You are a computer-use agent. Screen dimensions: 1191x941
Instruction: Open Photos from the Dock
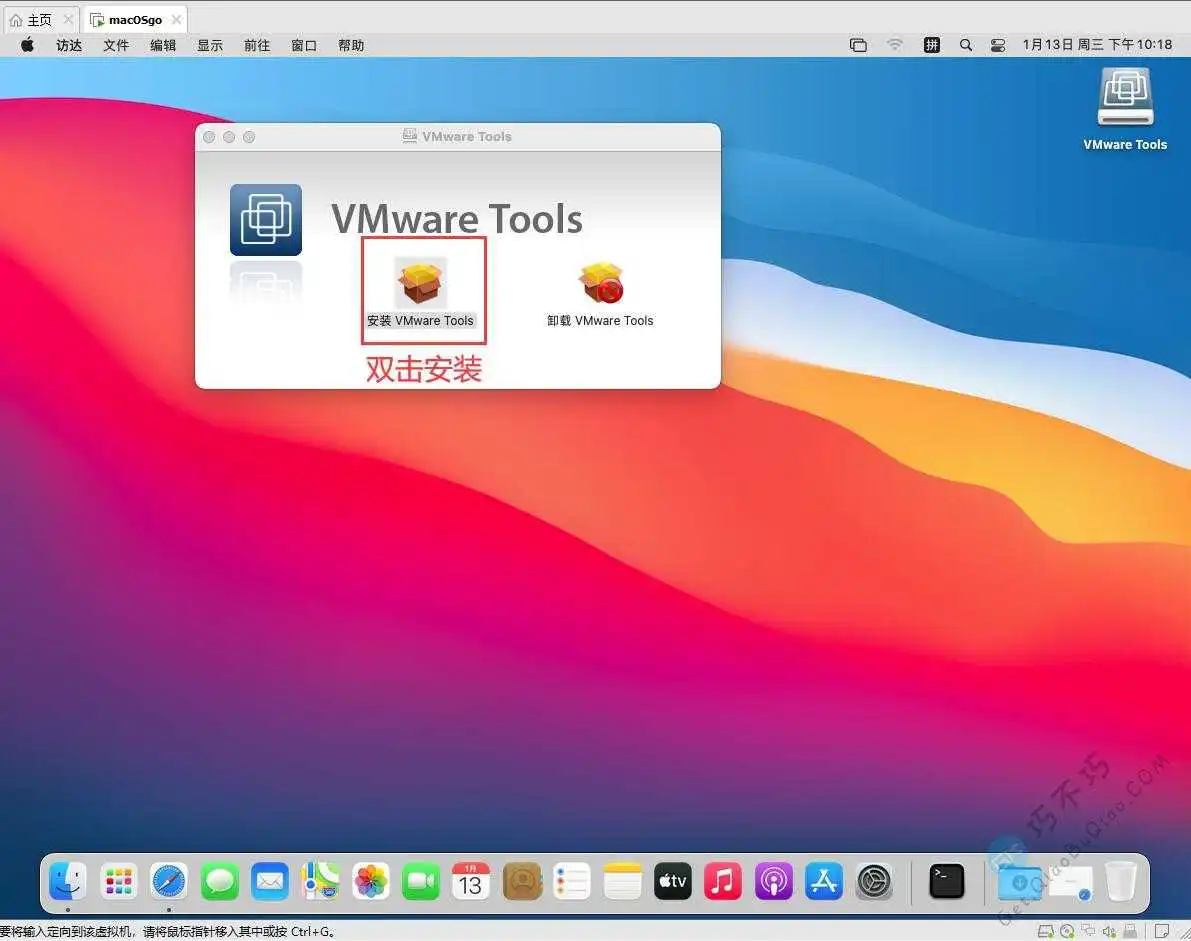coord(371,882)
